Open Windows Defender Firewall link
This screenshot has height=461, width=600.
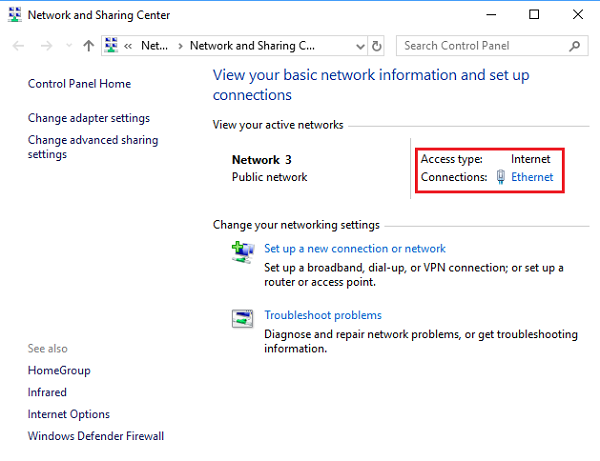pyautogui.click(x=96, y=436)
